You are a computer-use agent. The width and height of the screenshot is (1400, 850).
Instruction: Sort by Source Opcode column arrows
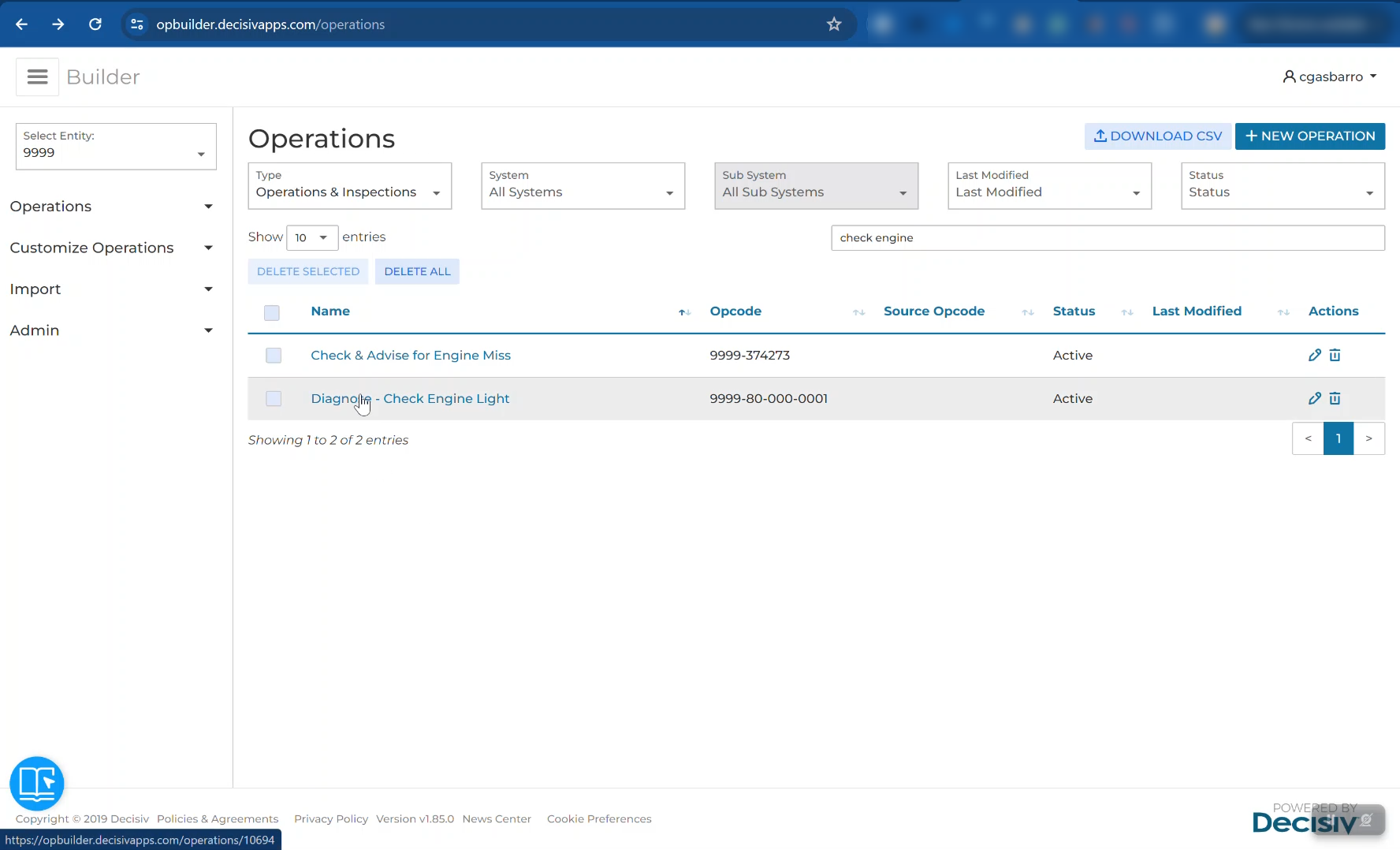point(1027,312)
